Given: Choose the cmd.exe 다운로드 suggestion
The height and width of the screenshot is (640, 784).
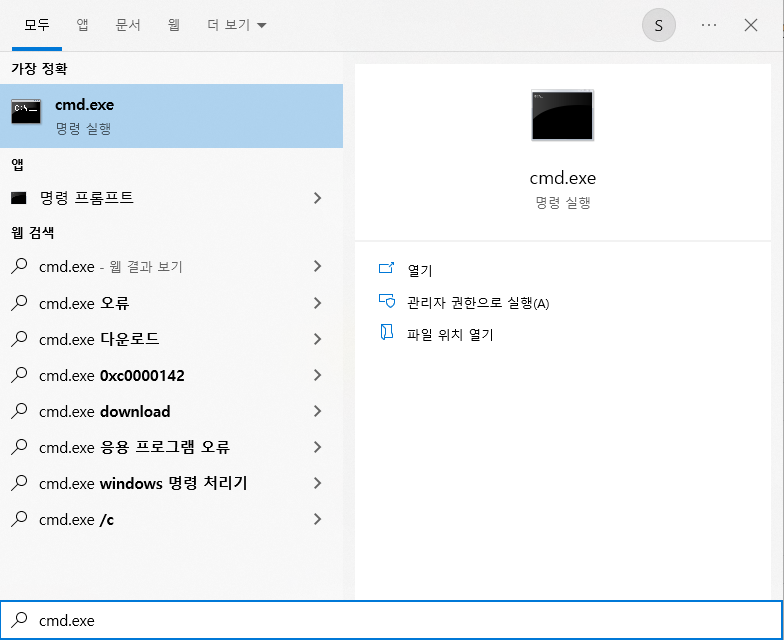Looking at the screenshot, I should pyautogui.click(x=172, y=339).
